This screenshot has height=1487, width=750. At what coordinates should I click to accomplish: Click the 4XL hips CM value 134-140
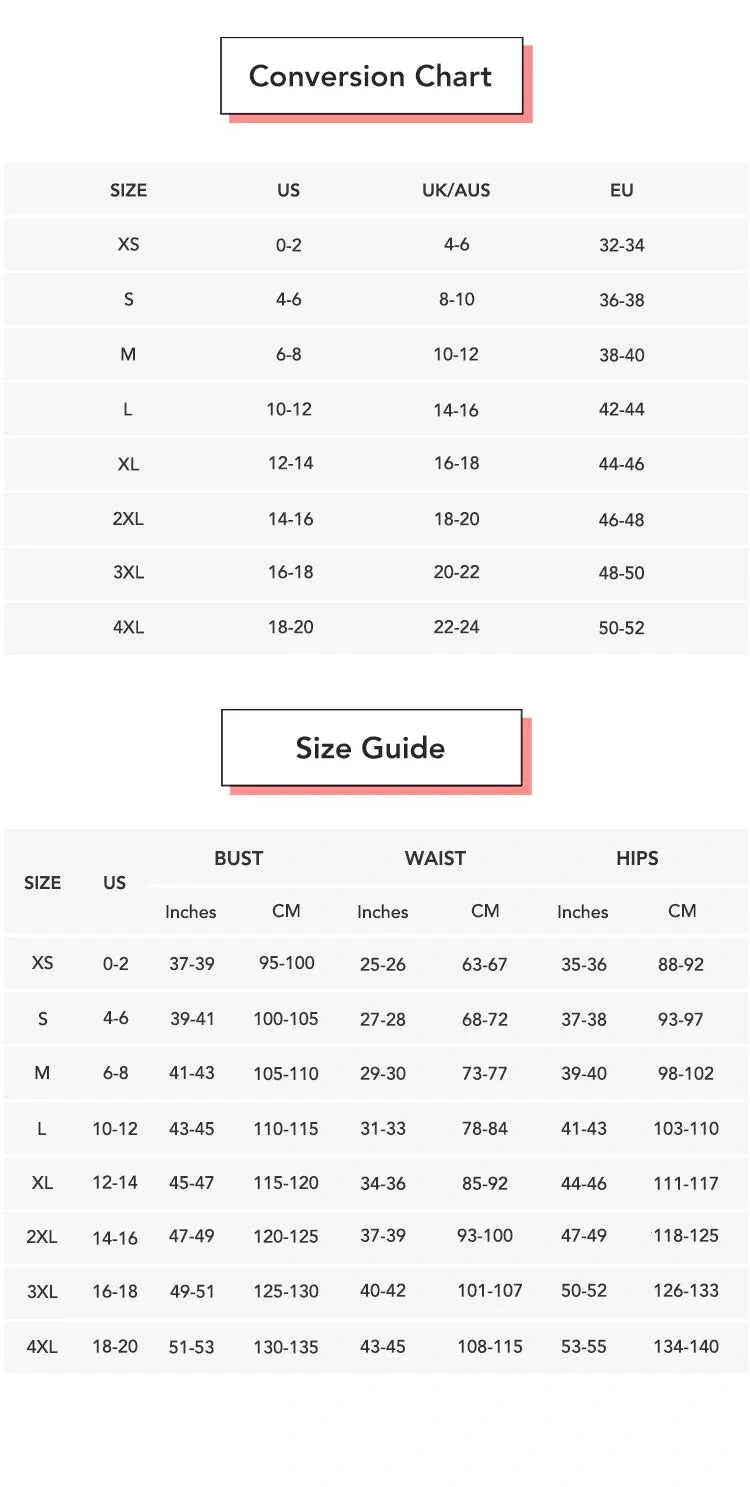coord(686,1347)
